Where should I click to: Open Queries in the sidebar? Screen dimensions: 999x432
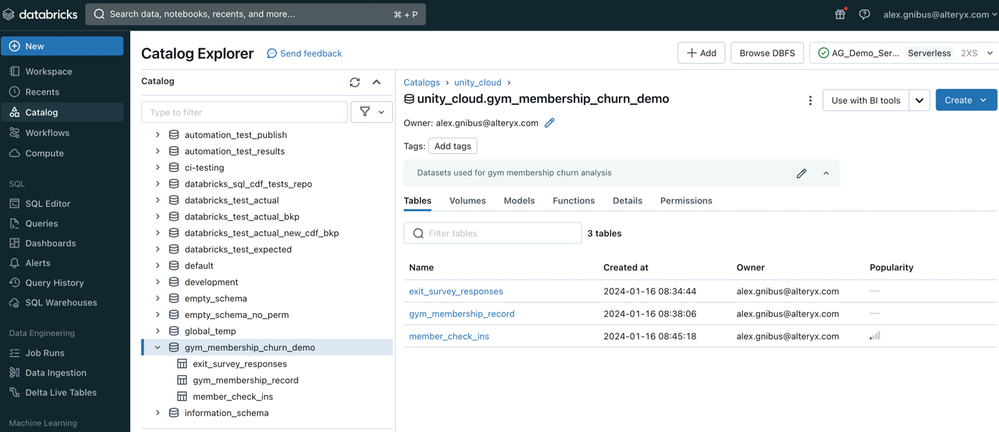(x=62, y=224)
